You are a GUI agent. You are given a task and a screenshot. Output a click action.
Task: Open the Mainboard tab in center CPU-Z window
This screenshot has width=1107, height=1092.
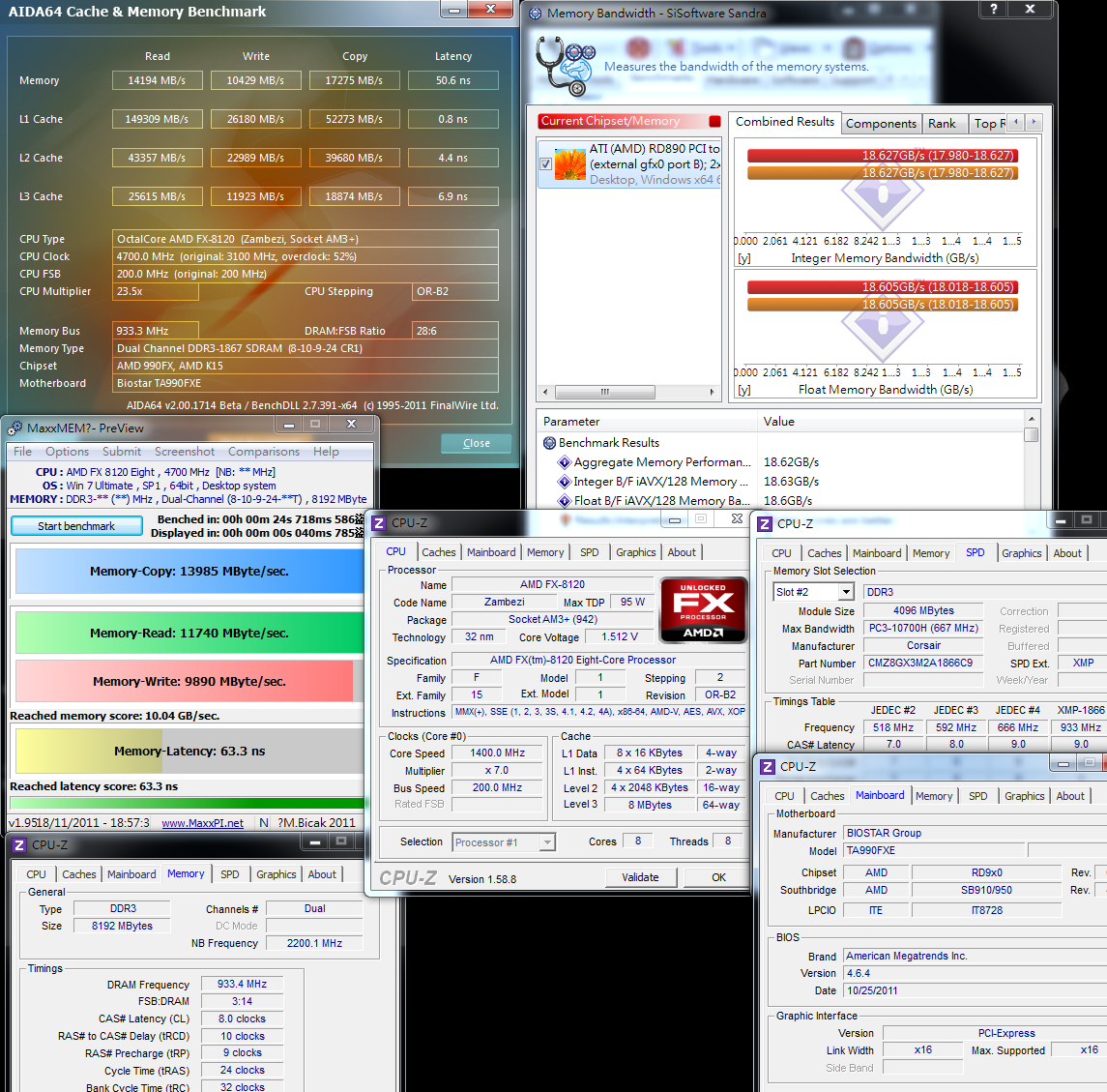[x=491, y=552]
